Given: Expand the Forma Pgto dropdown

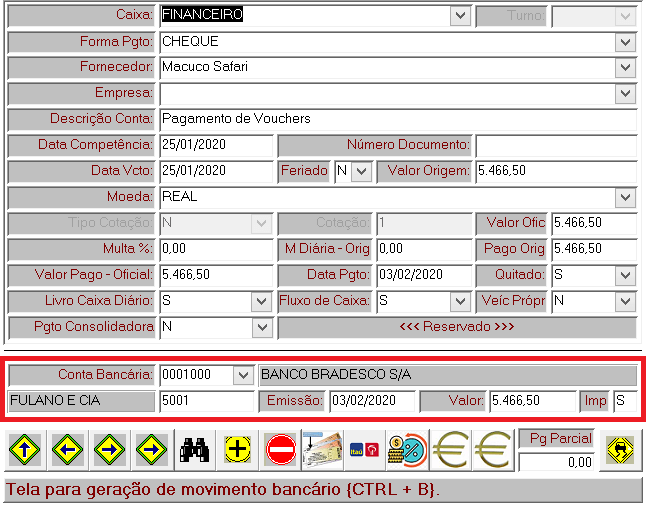Looking at the screenshot, I should (626, 42).
